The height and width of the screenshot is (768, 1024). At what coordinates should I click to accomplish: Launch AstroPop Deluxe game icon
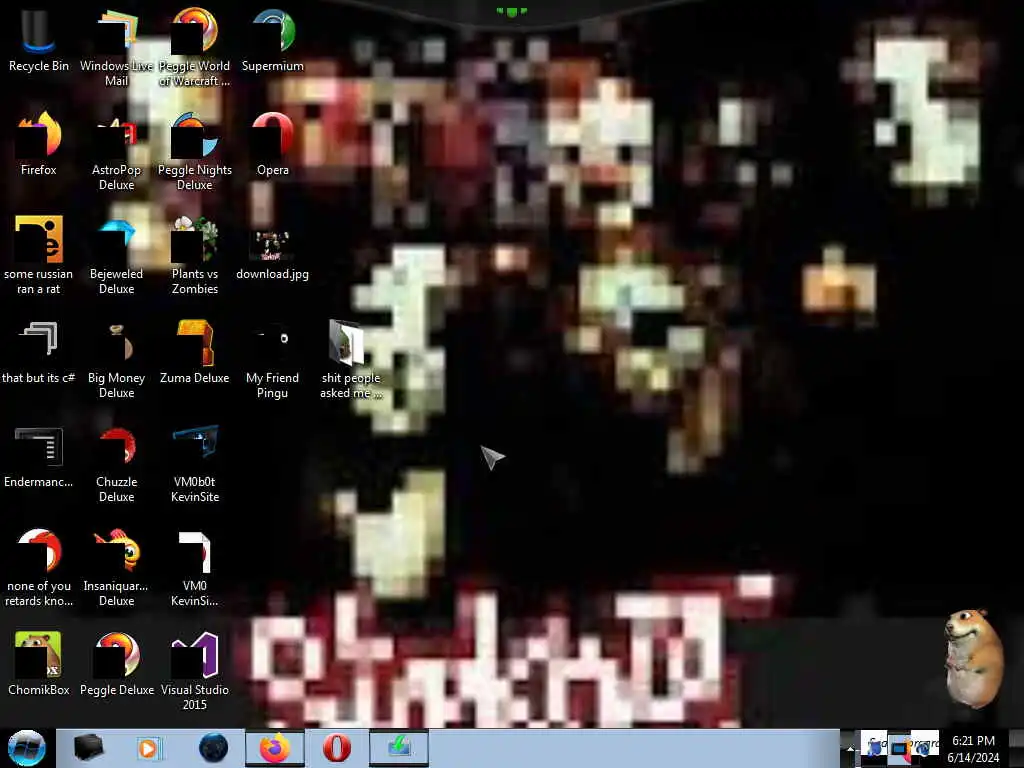(116, 152)
